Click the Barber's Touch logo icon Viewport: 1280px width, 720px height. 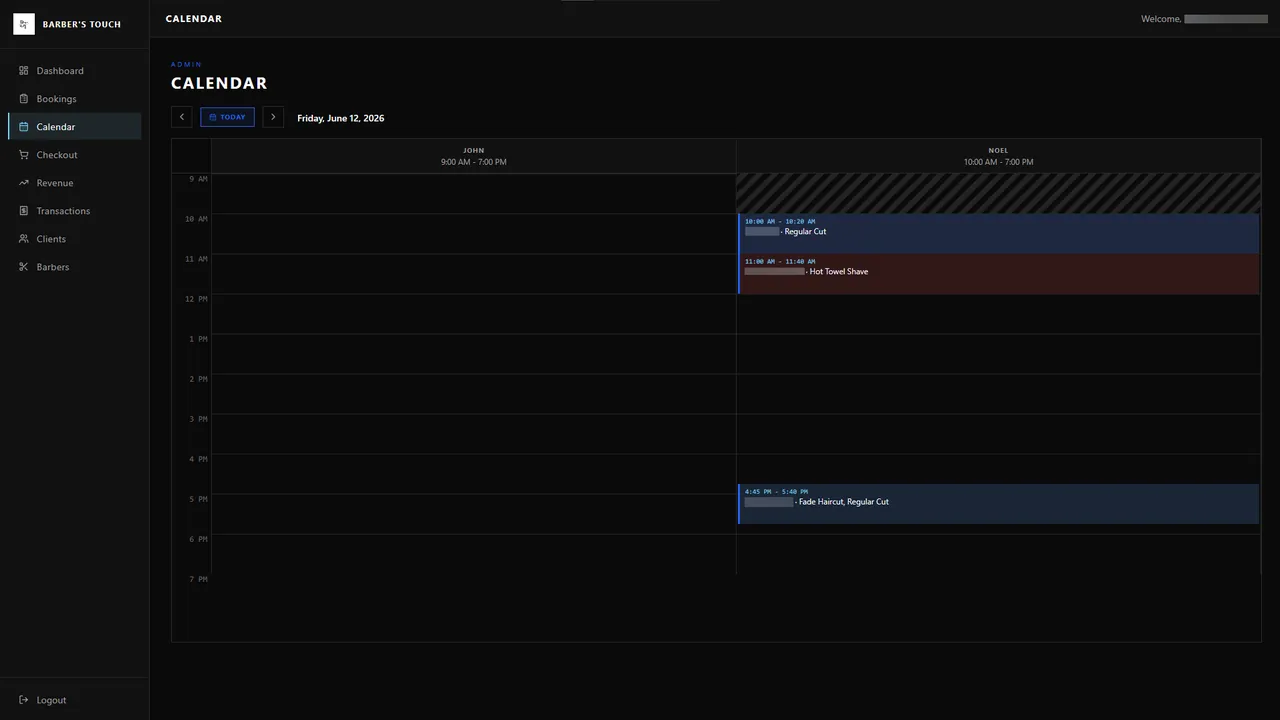[x=24, y=24]
